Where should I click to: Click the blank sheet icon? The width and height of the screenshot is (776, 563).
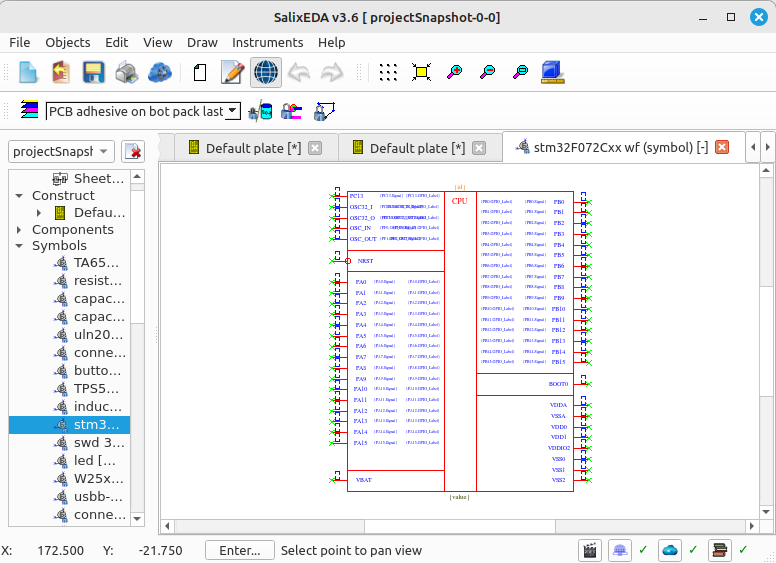click(x=200, y=72)
